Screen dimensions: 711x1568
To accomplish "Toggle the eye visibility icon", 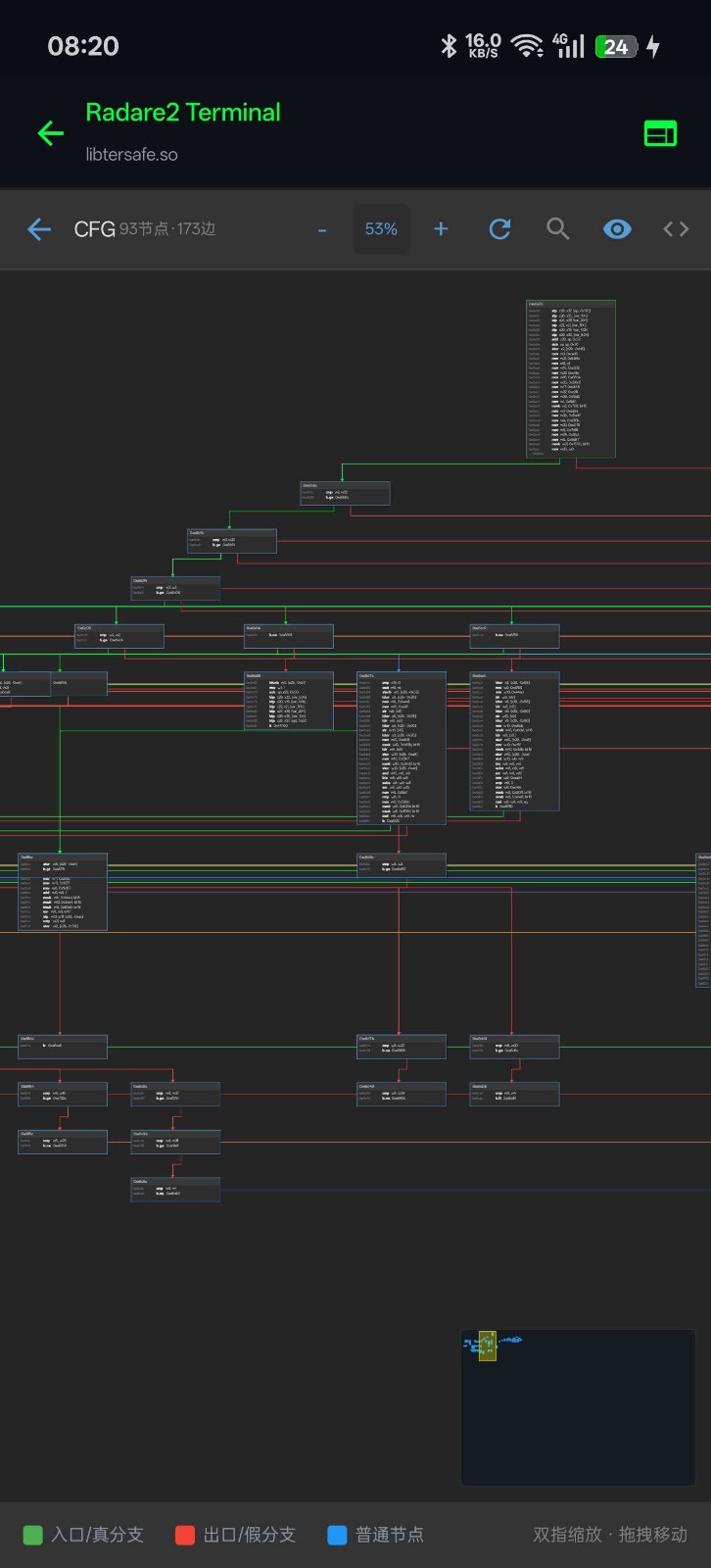I will pyautogui.click(x=617, y=229).
